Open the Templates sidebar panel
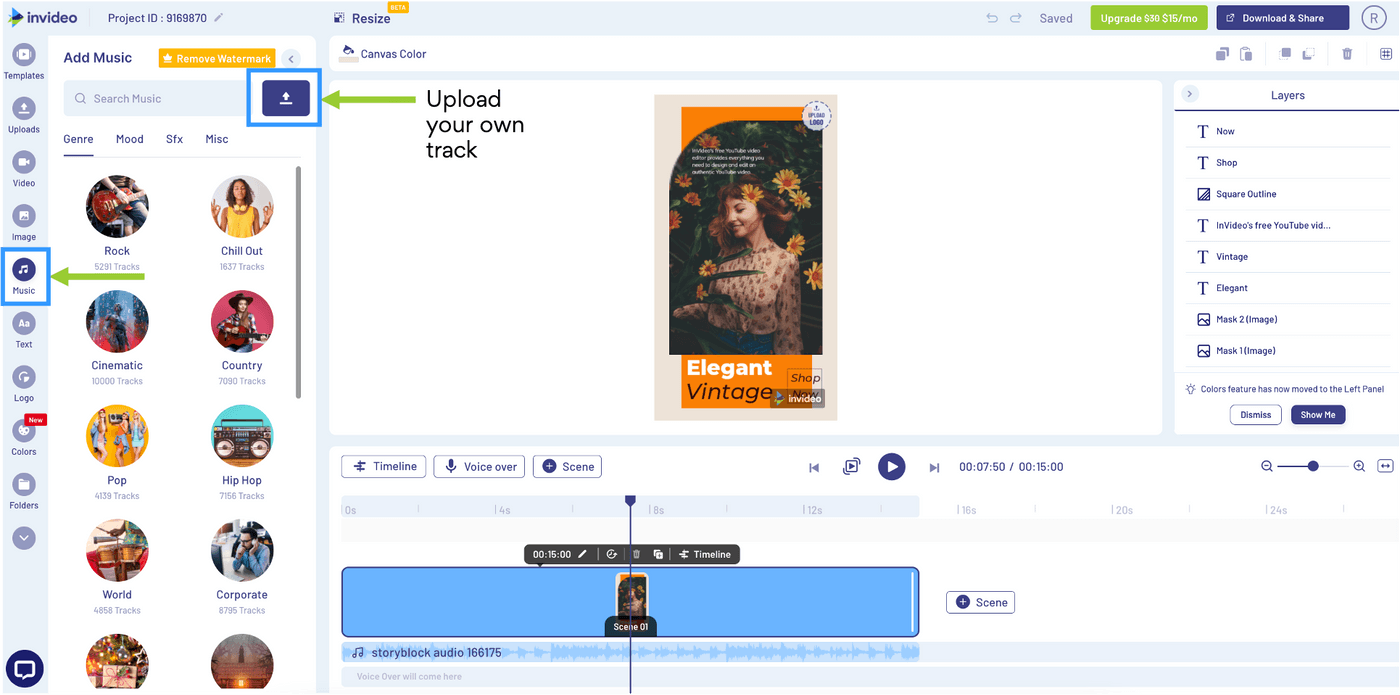1400x695 pixels. [x=24, y=61]
